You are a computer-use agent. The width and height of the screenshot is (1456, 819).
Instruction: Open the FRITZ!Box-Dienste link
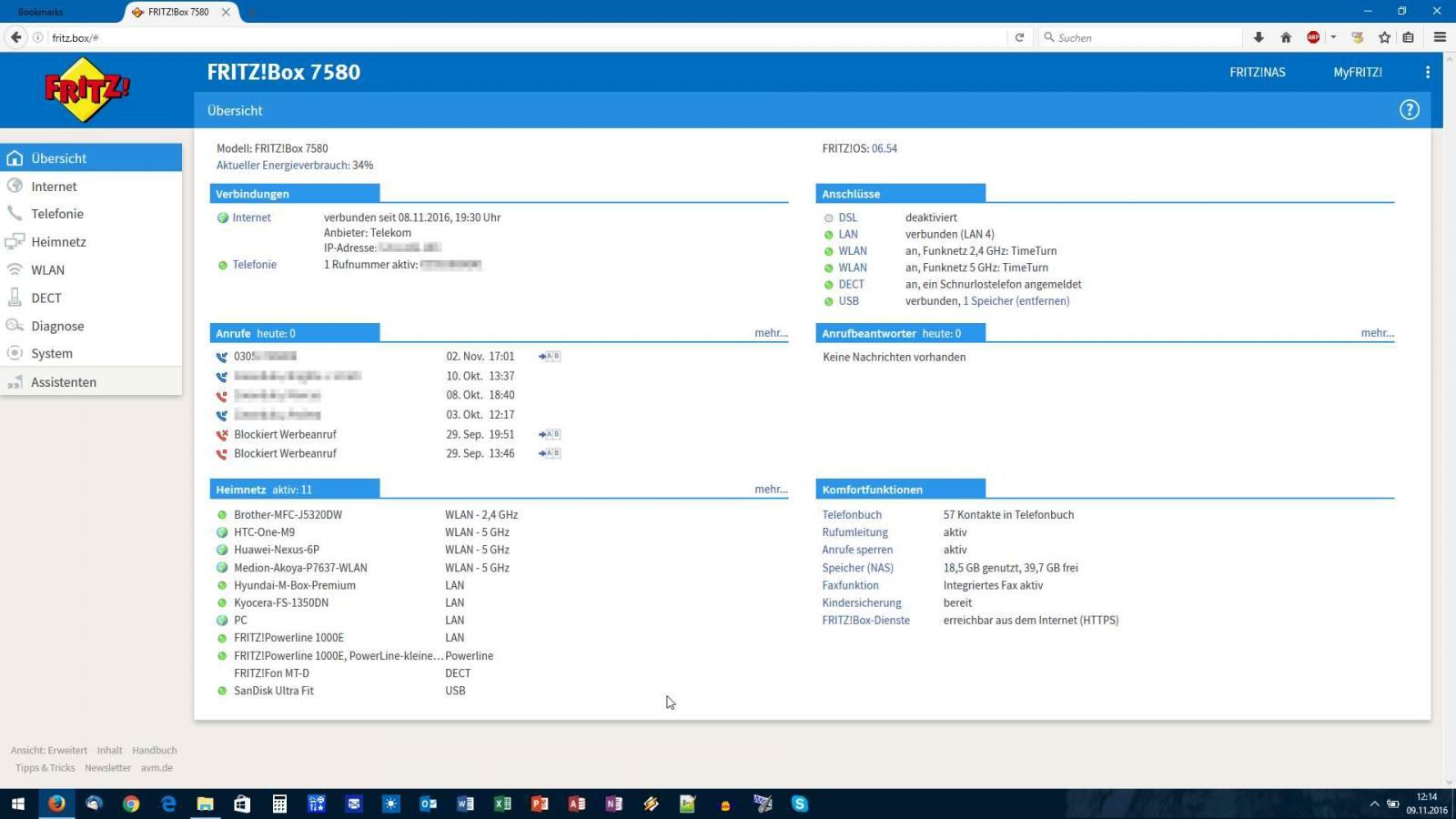865,621
